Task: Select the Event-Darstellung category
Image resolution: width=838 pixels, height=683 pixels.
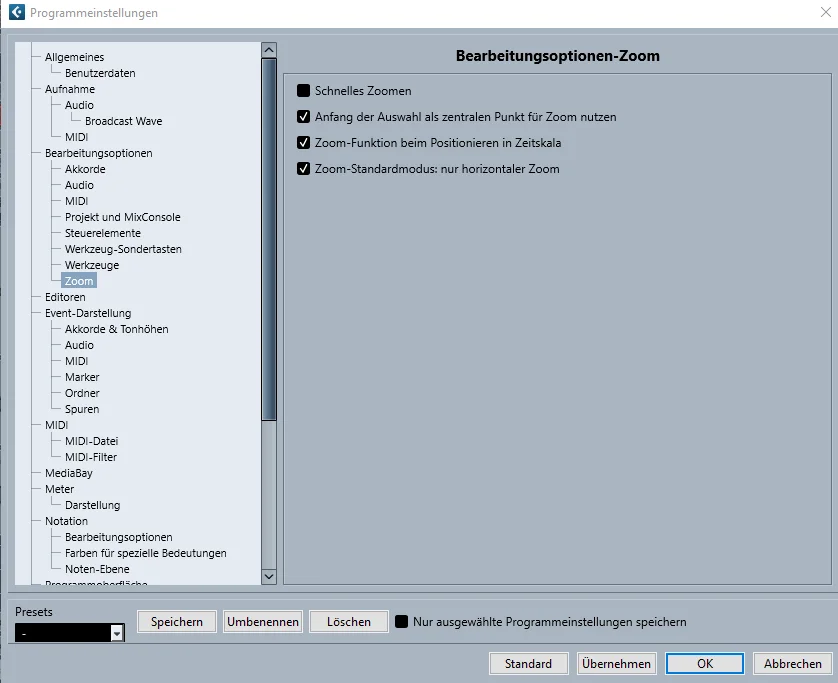Action: pyautogui.click(x=88, y=313)
